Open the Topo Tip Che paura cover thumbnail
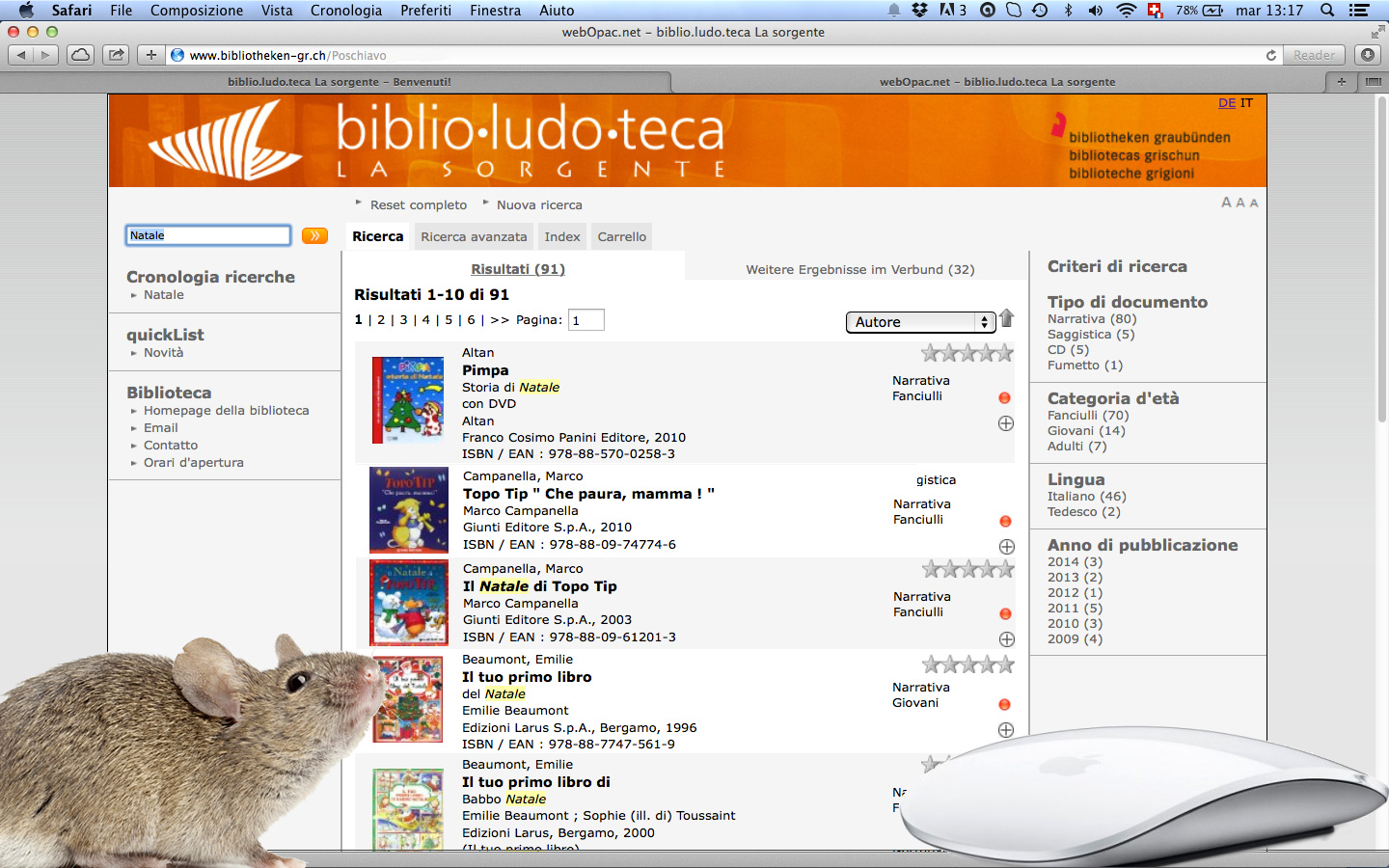The image size is (1389, 868). (409, 509)
